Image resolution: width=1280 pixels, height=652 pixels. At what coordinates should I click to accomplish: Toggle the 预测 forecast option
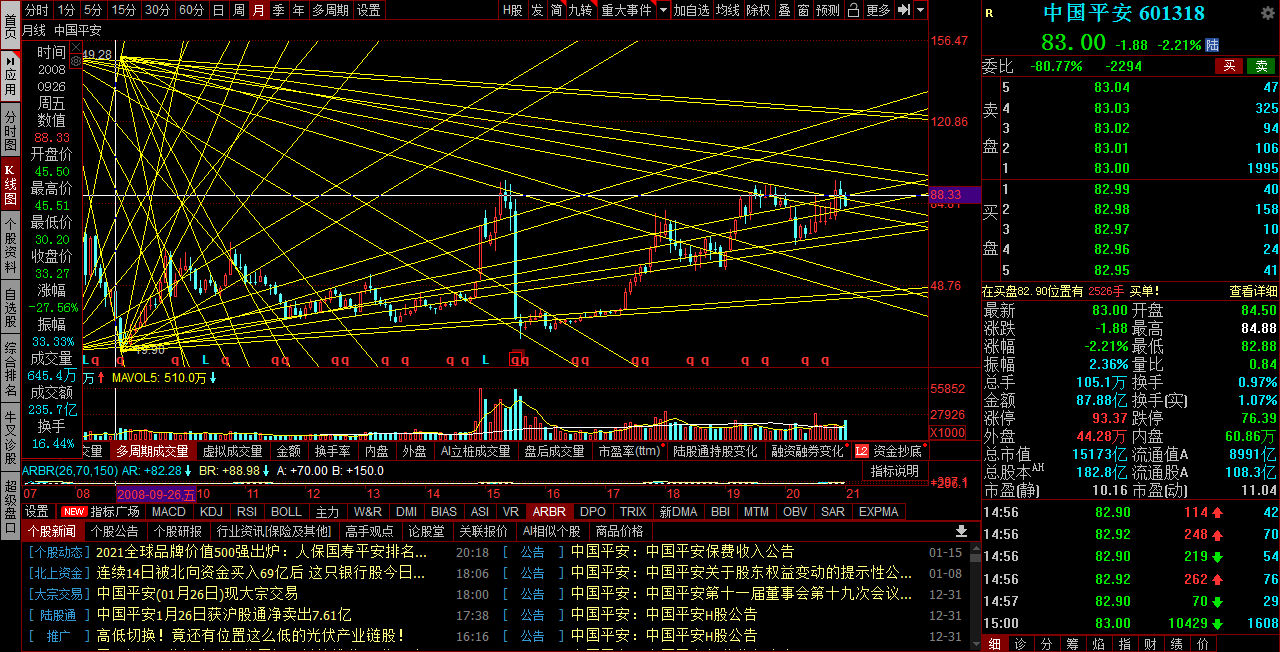point(828,10)
